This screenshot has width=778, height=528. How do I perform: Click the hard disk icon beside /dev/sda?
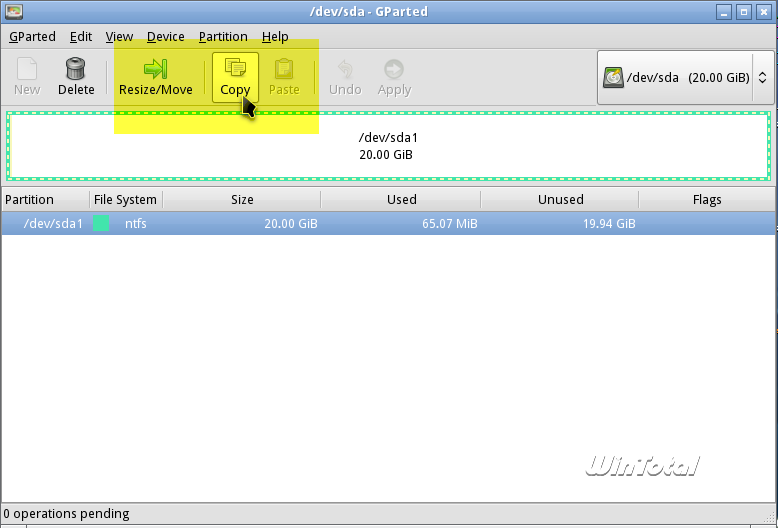(613, 78)
